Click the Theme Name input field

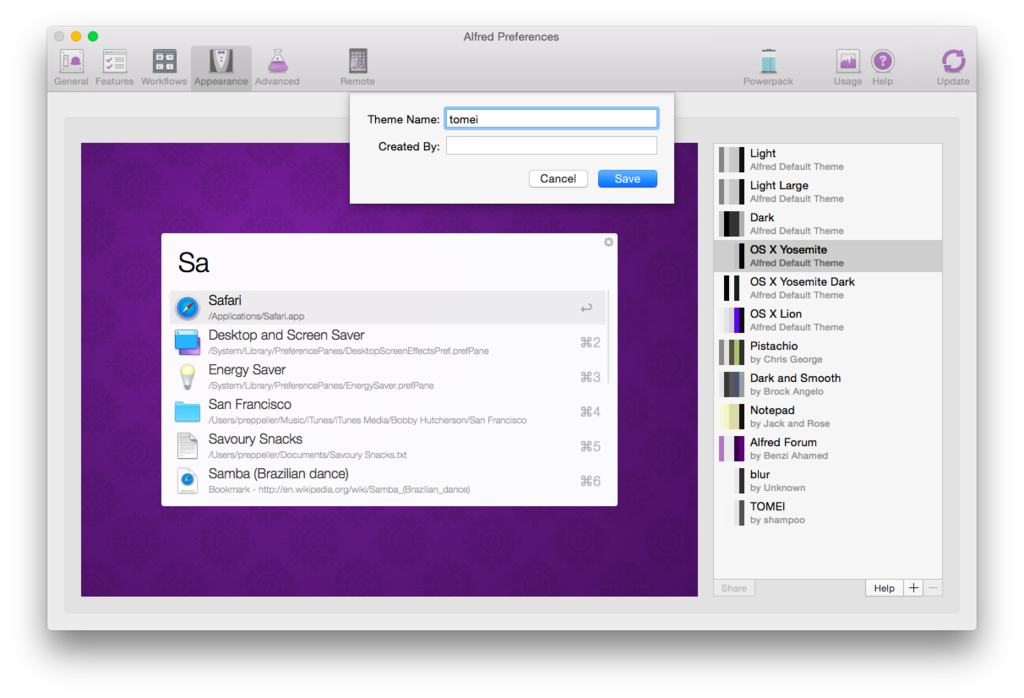pos(551,119)
